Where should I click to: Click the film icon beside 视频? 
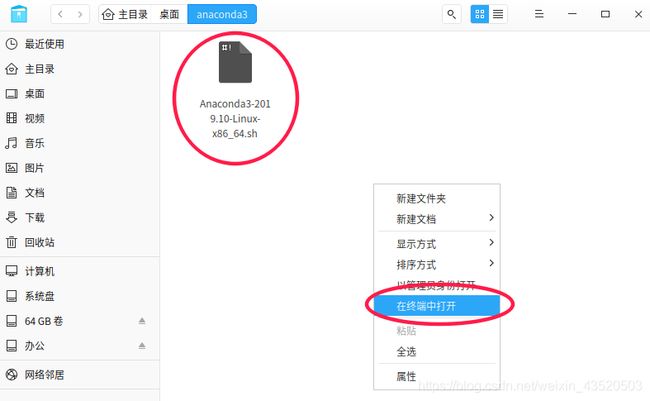click(12, 118)
